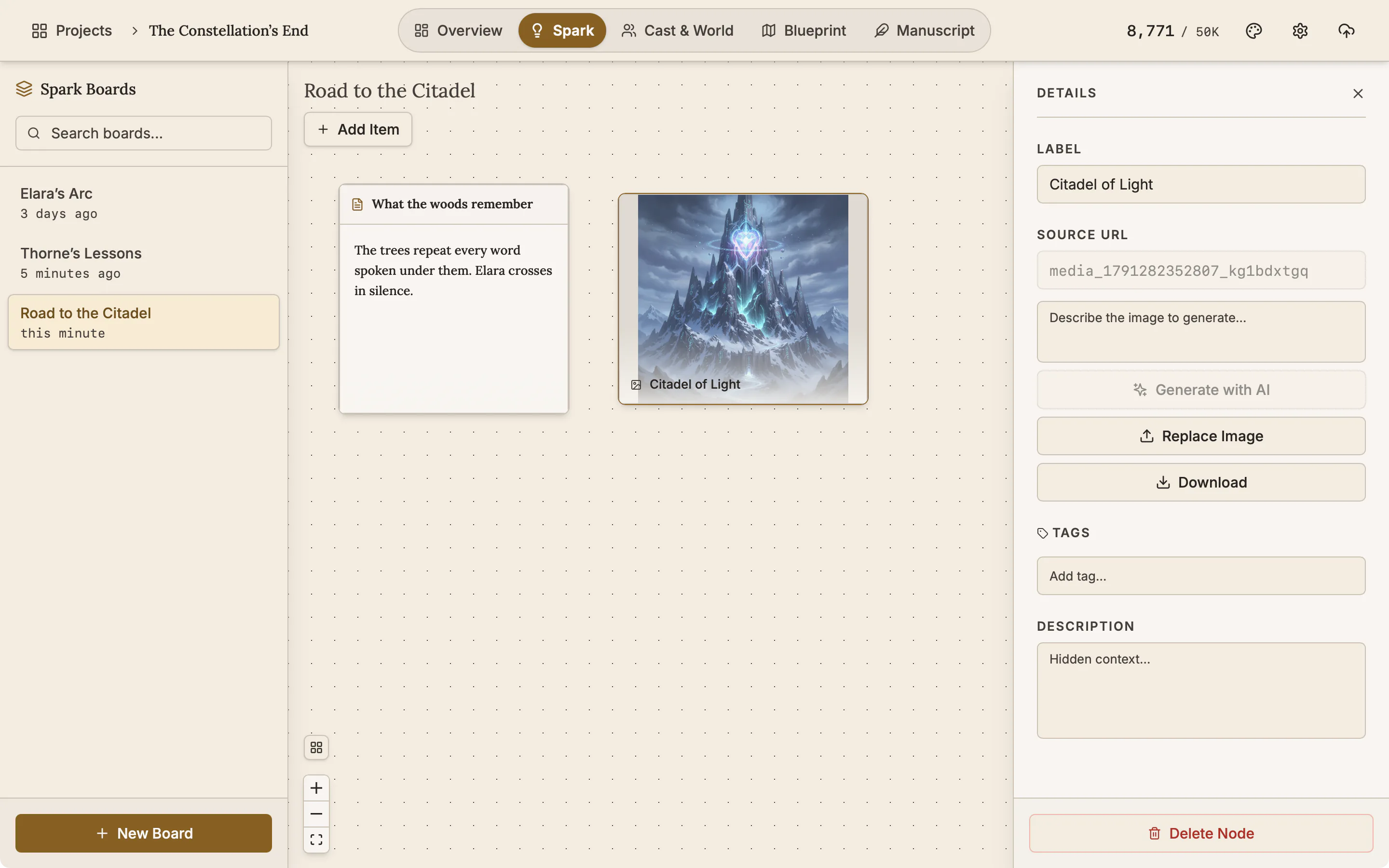Open the settings gear icon
This screenshot has width=1389, height=868.
pyautogui.click(x=1300, y=30)
